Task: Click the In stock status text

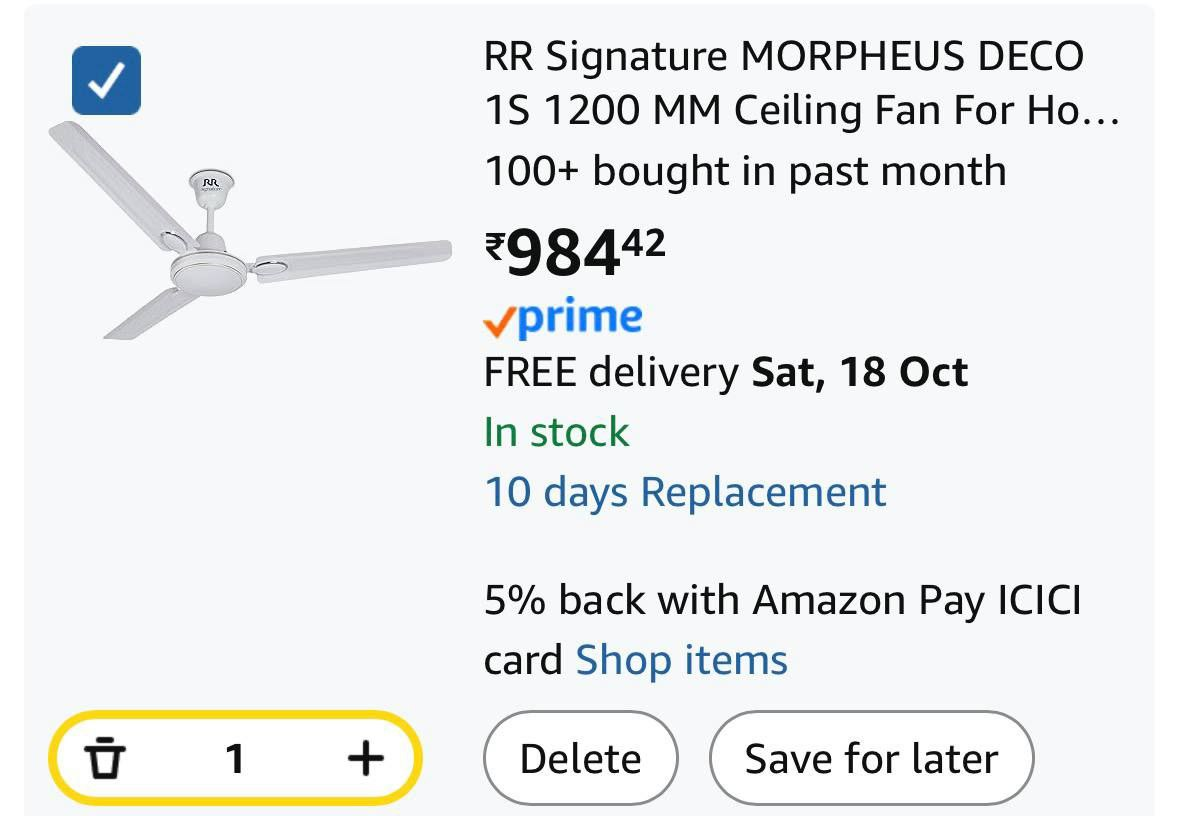Action: pyautogui.click(x=556, y=432)
